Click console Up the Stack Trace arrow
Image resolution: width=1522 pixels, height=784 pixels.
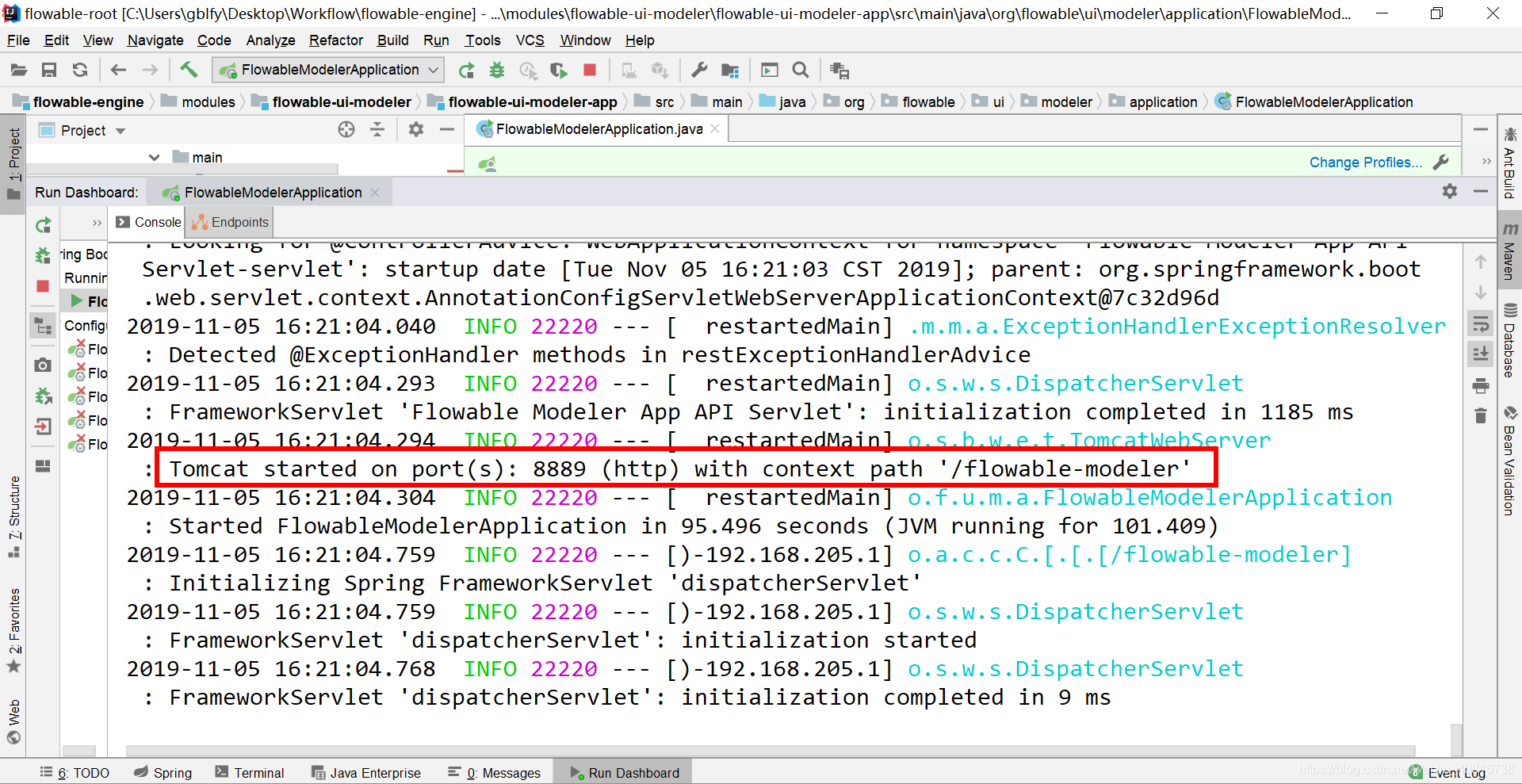[x=1480, y=262]
